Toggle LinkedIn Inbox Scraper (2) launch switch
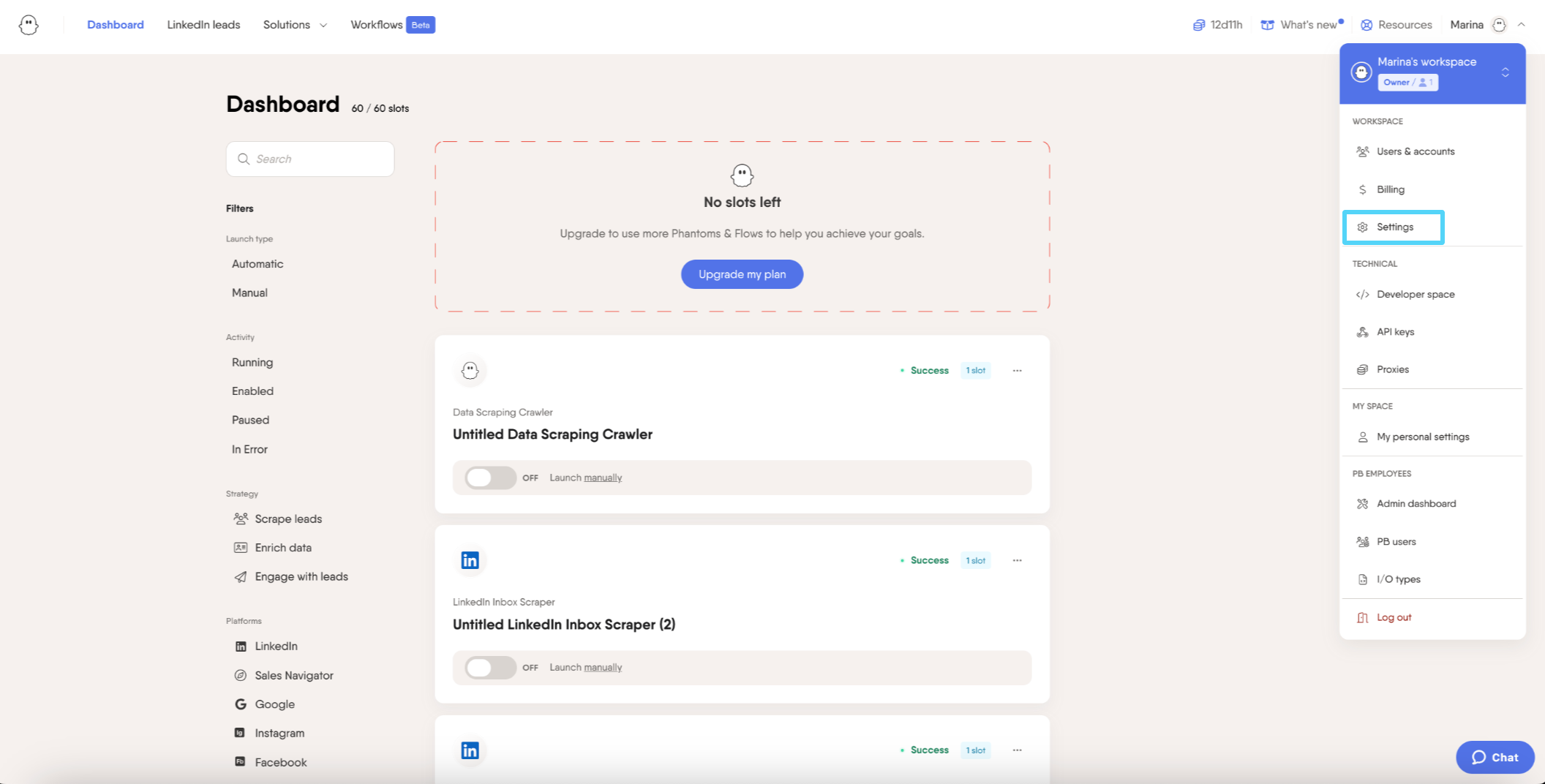 click(x=490, y=668)
